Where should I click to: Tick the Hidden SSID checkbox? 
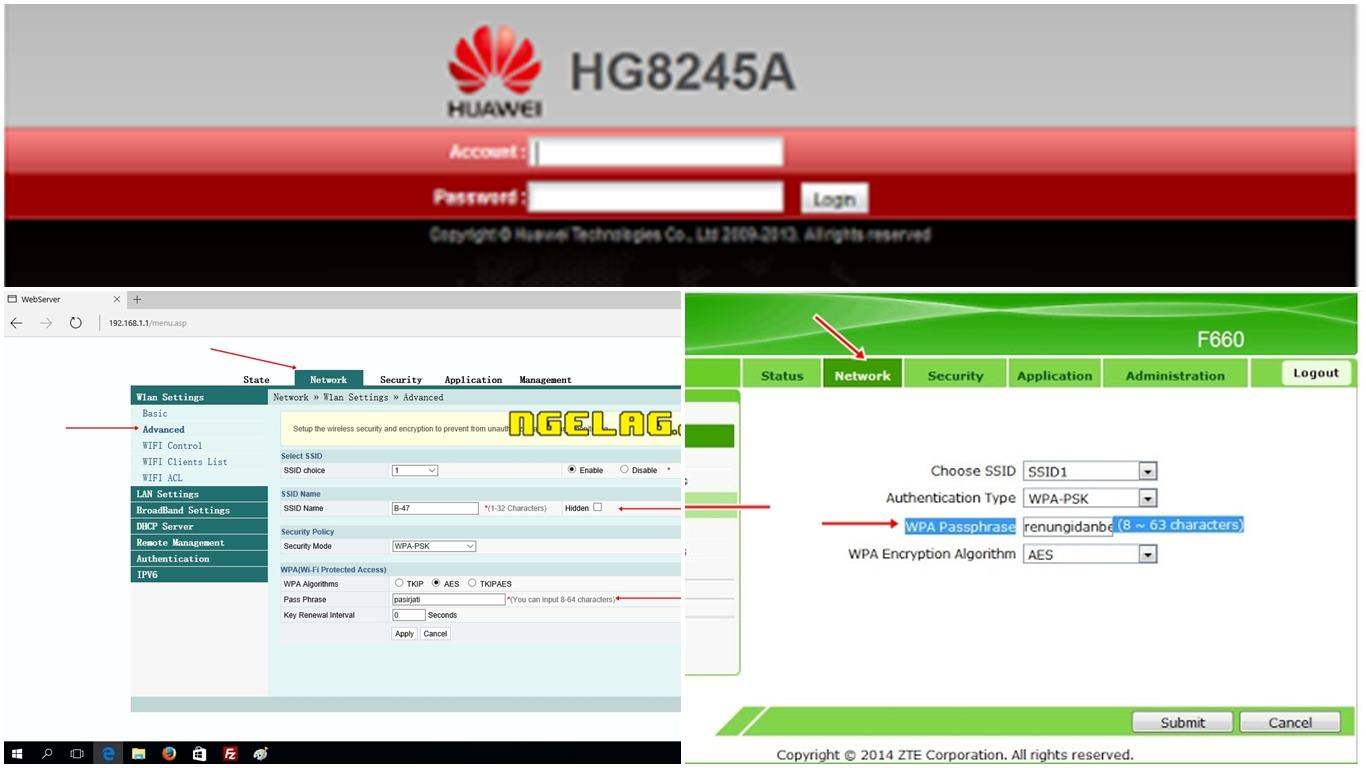[x=597, y=507]
